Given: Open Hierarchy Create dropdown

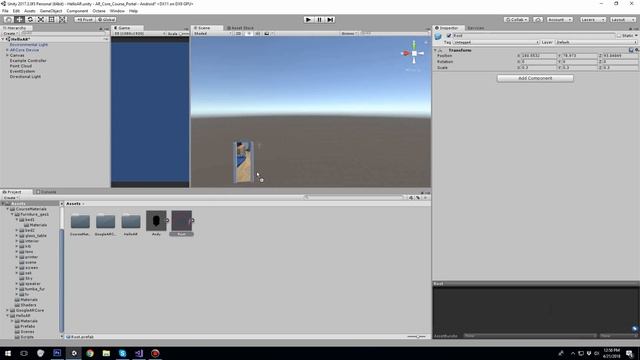Looking at the screenshot, I should pos(10,33).
